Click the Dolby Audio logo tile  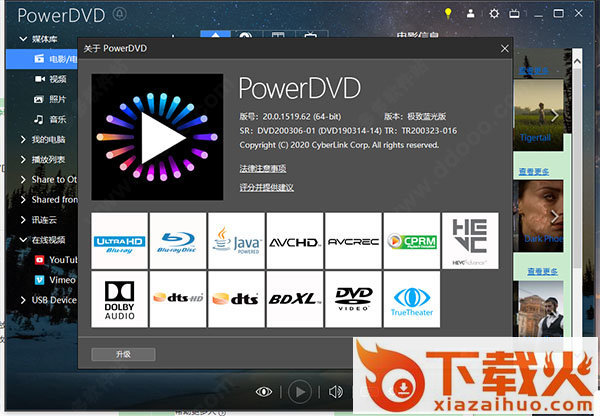coord(119,299)
